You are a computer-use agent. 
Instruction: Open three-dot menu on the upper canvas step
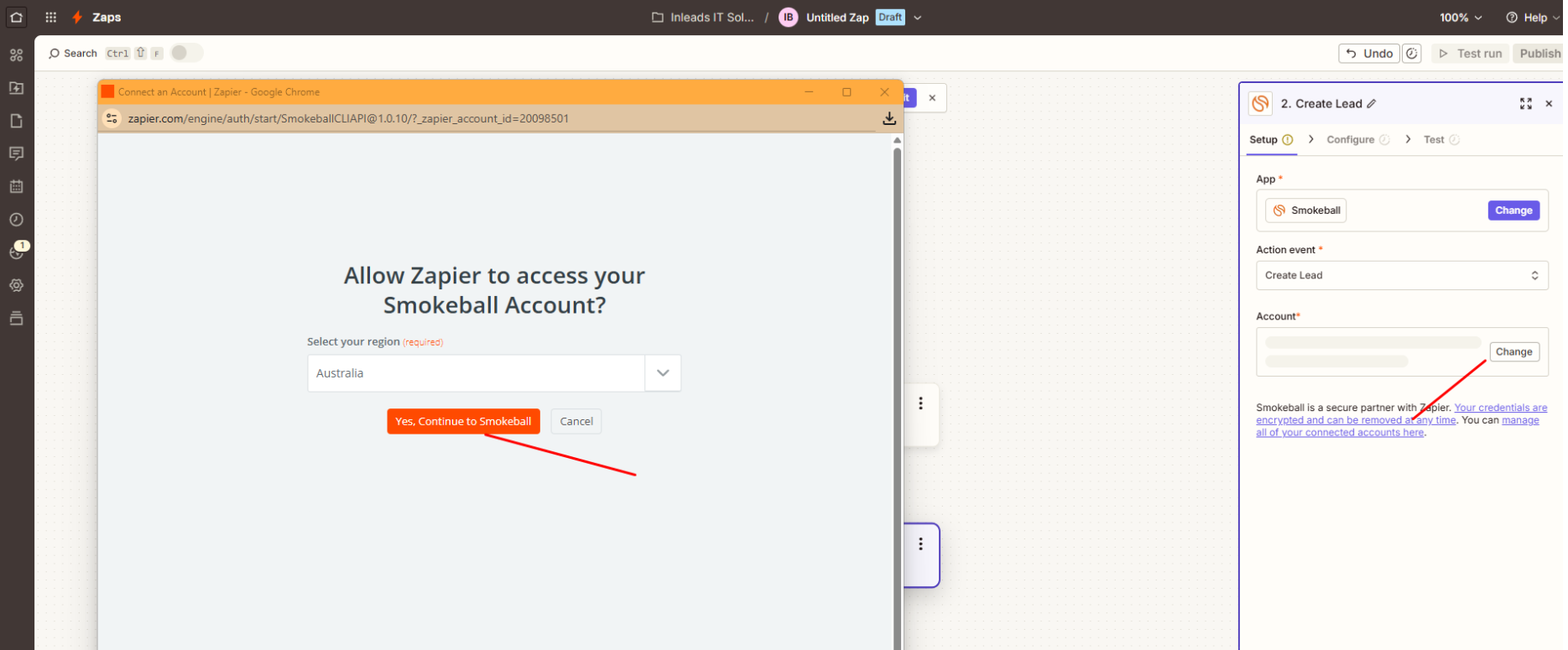point(920,403)
